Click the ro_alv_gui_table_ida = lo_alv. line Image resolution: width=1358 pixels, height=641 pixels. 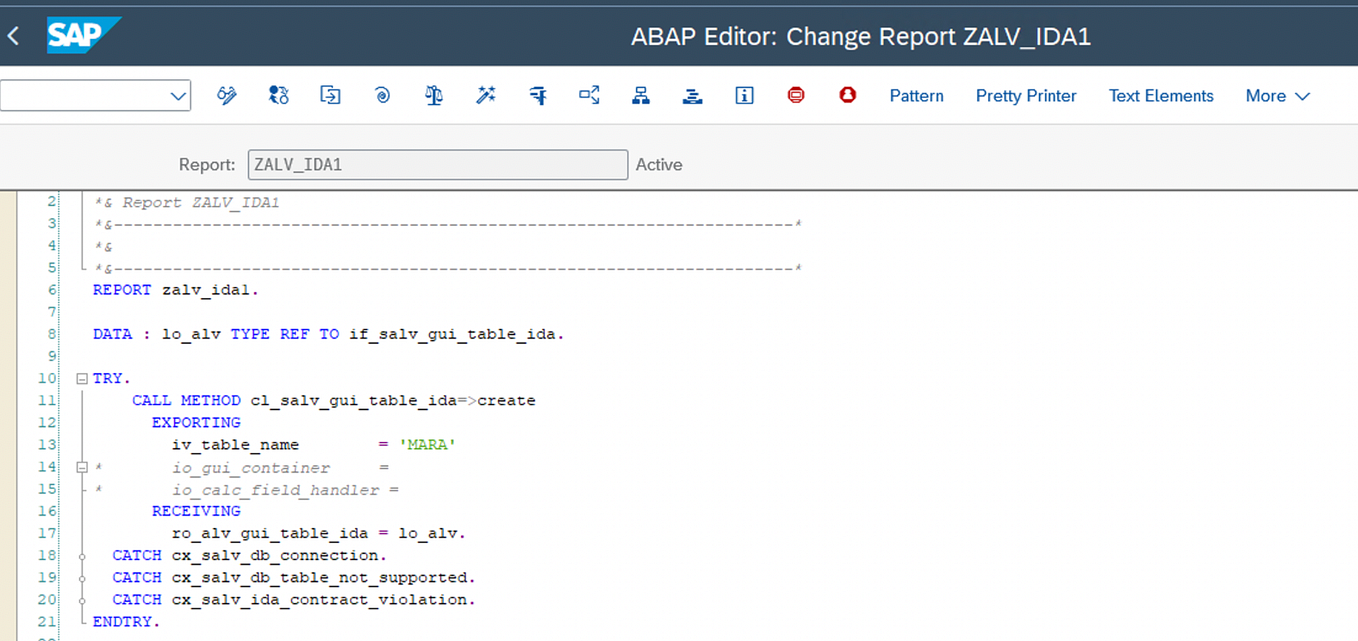(x=319, y=533)
